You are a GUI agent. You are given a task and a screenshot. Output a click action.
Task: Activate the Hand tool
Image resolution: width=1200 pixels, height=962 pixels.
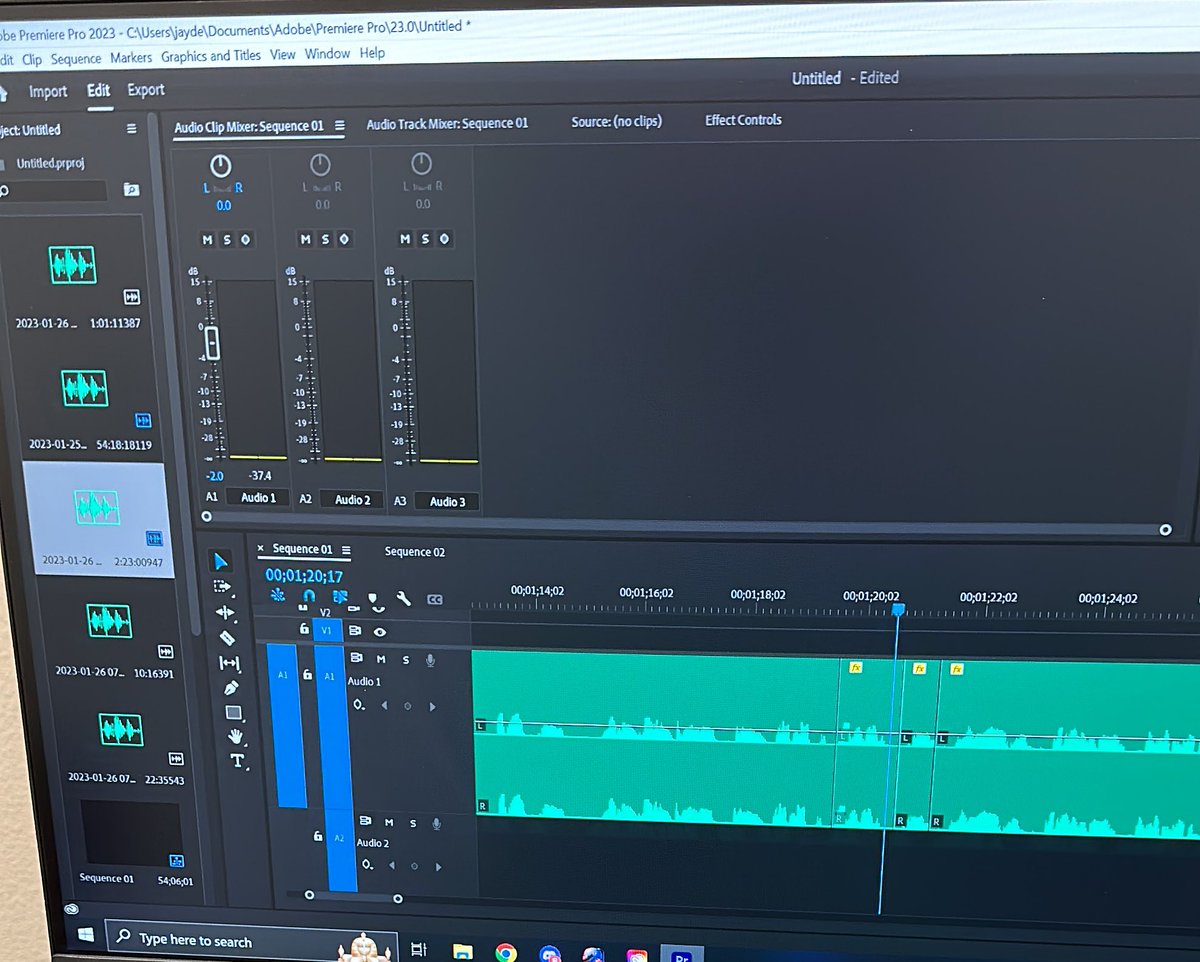237,738
